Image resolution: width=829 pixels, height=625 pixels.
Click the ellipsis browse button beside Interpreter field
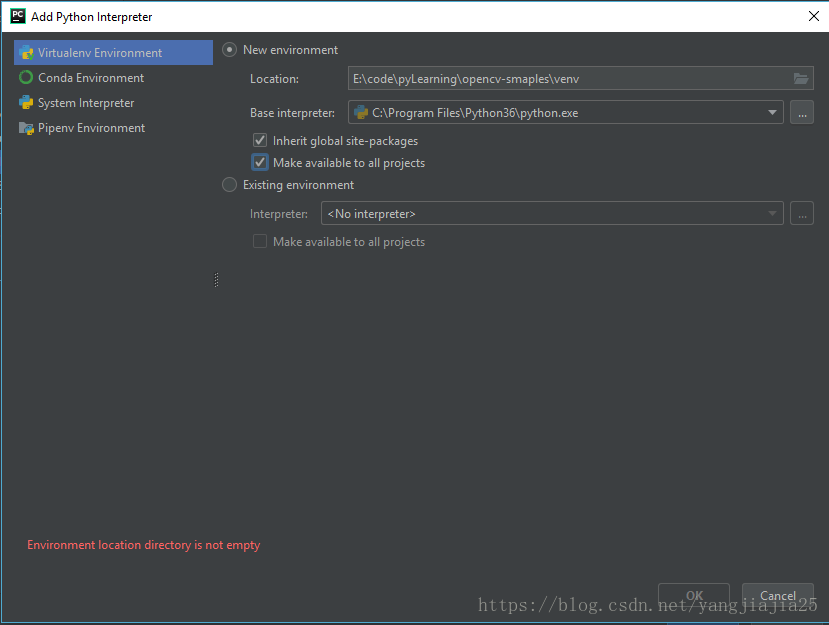pyautogui.click(x=801, y=213)
